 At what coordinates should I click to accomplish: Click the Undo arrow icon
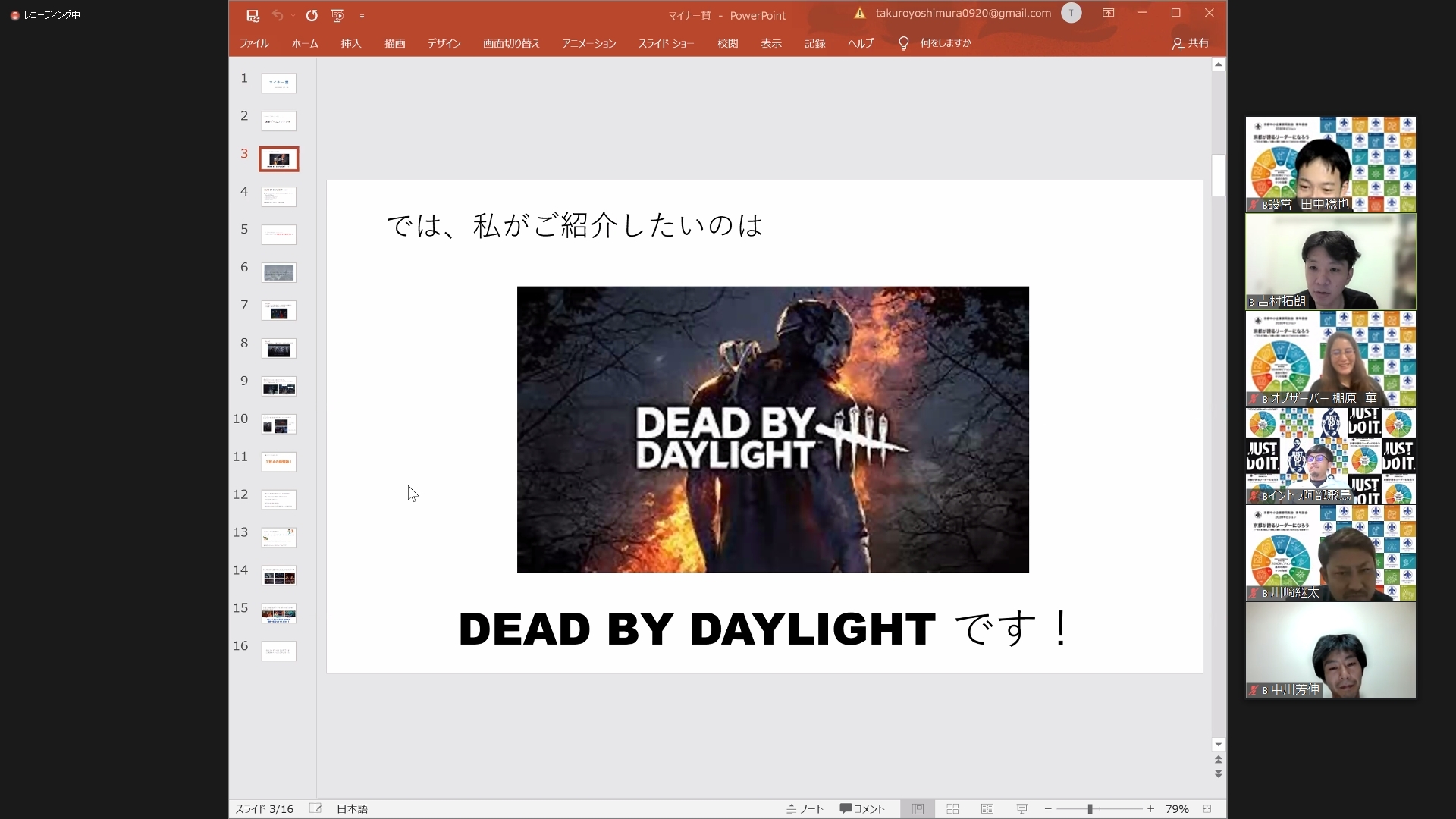[278, 15]
